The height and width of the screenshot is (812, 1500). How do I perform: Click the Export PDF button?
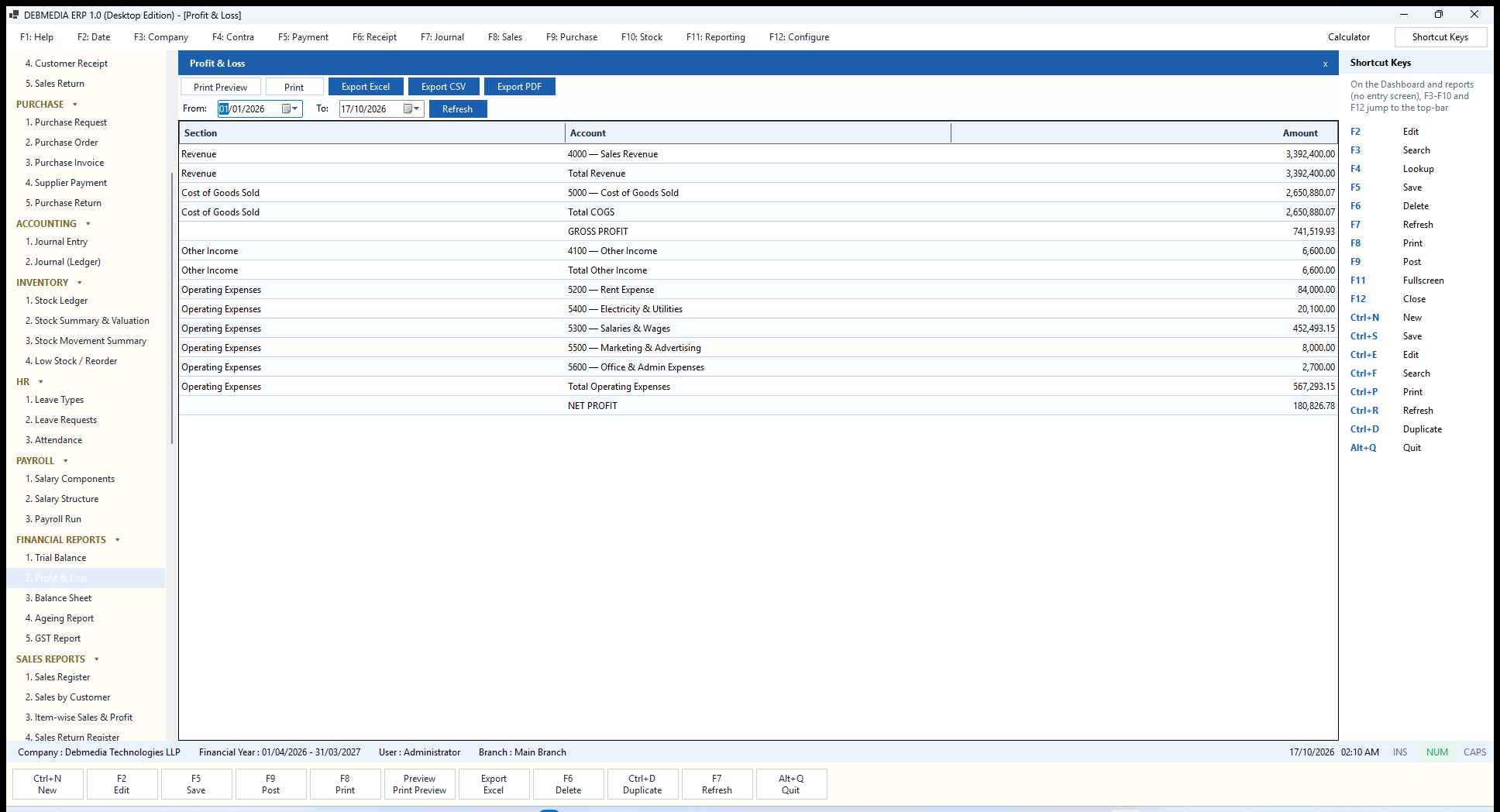(519, 87)
